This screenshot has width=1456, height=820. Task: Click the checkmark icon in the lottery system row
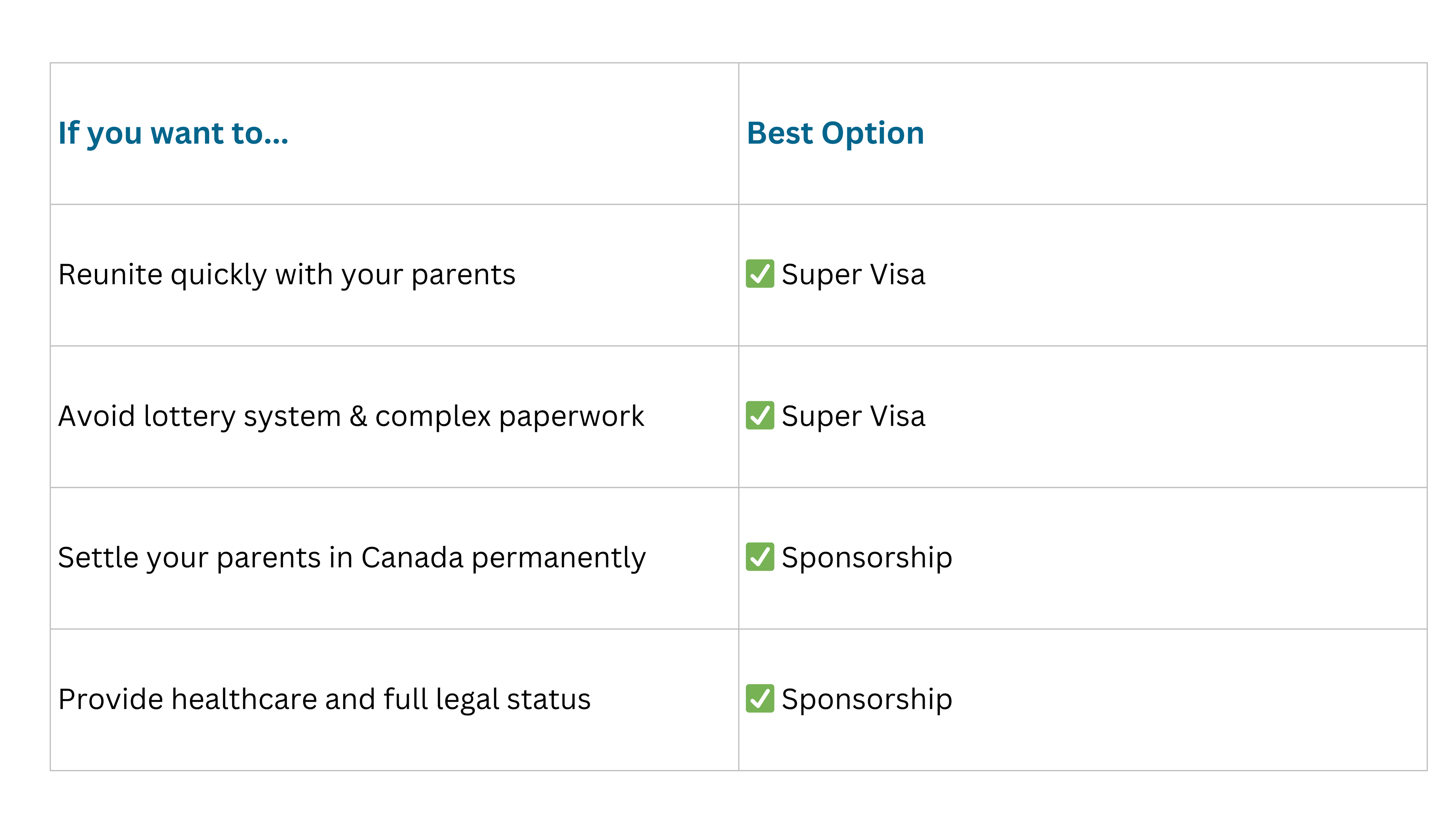(760, 415)
